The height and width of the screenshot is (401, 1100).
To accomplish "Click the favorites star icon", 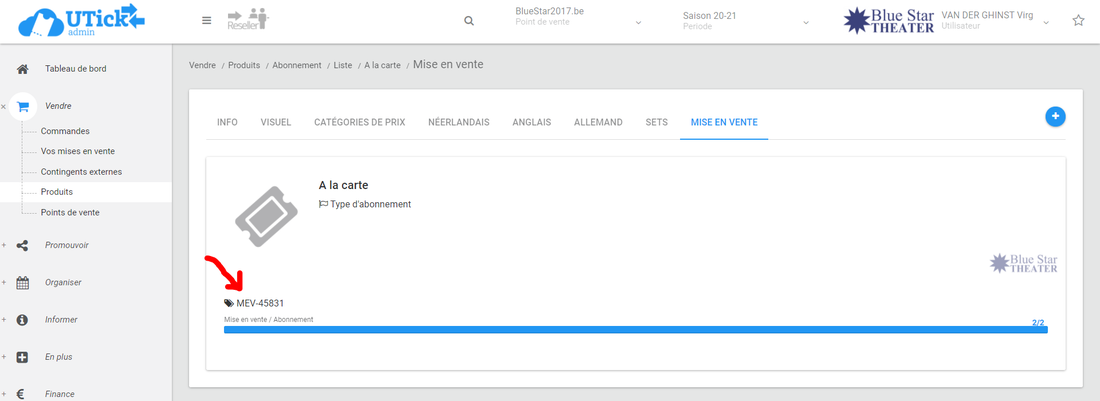I will tap(1078, 20).
